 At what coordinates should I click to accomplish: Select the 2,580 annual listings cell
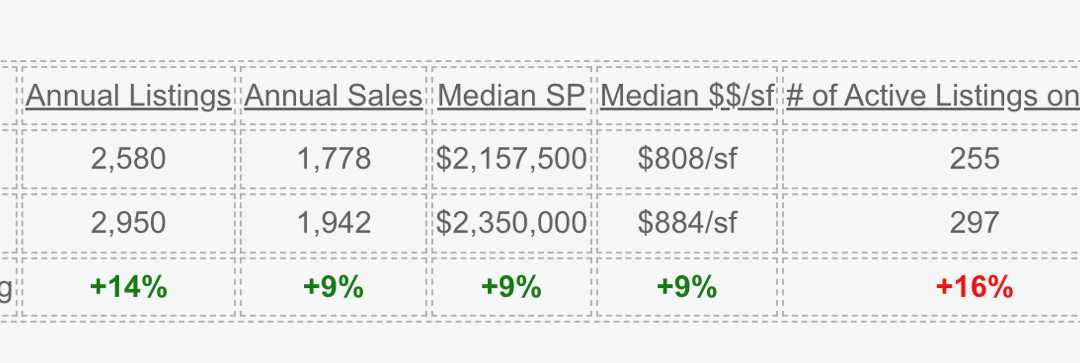(x=128, y=159)
